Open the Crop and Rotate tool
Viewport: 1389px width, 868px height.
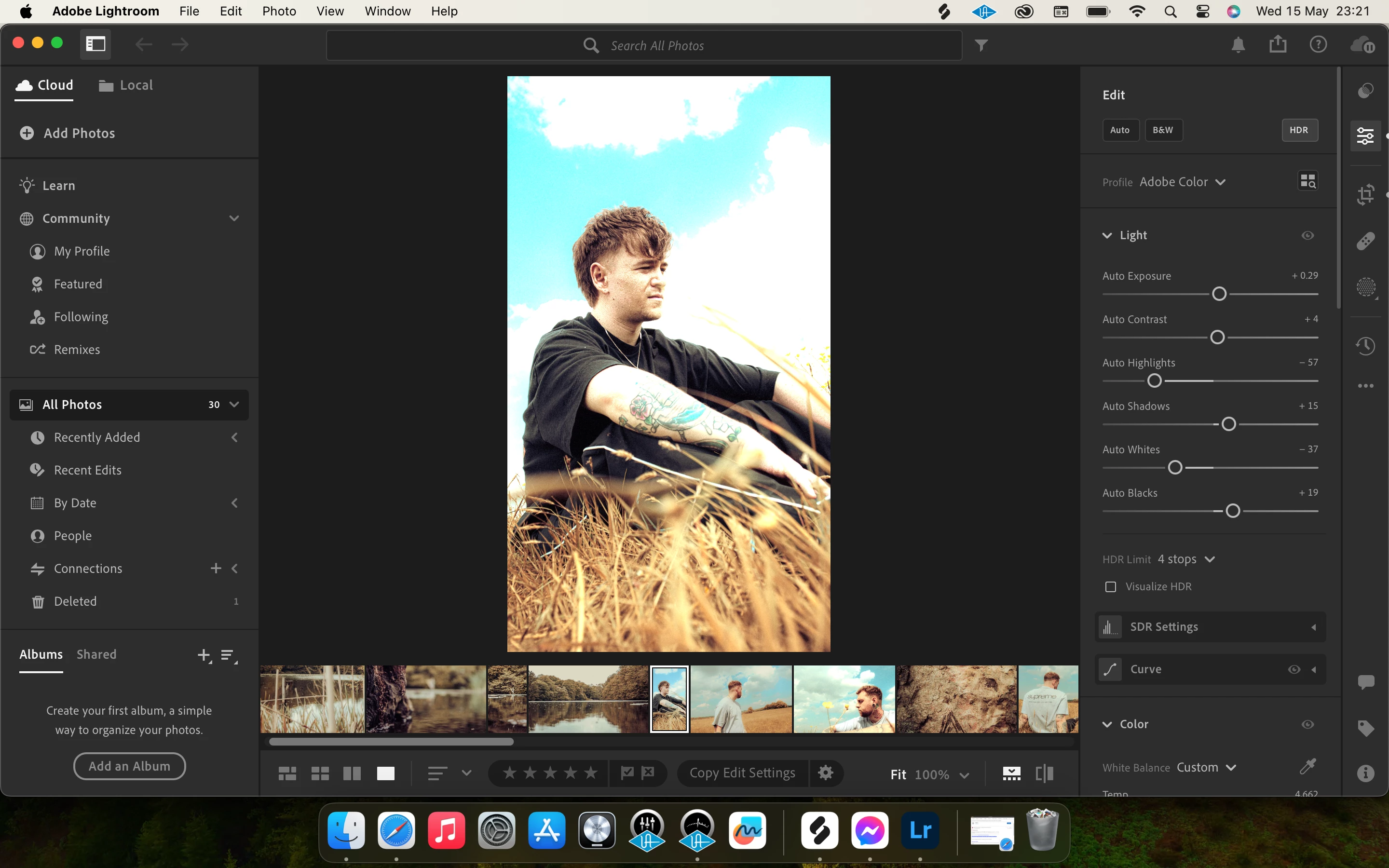tap(1365, 194)
